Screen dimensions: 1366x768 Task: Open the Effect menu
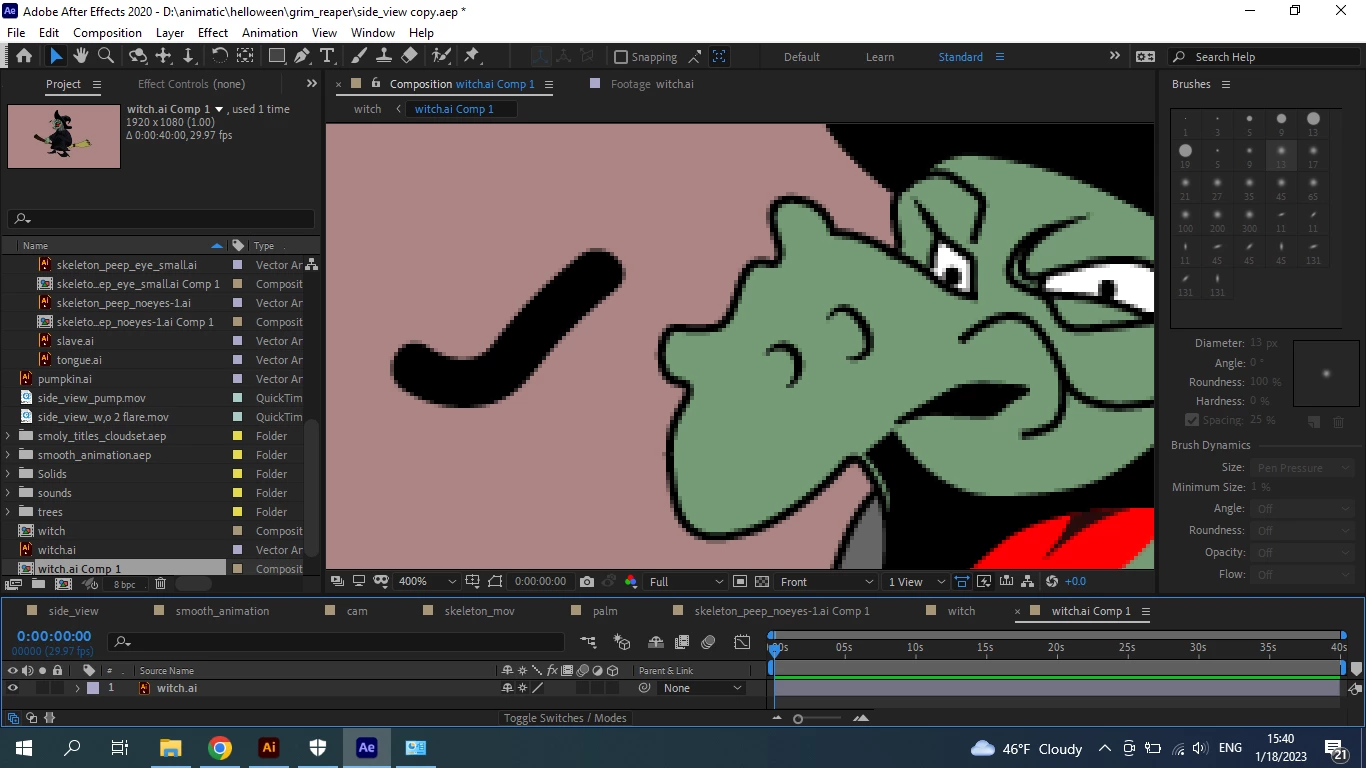213,32
